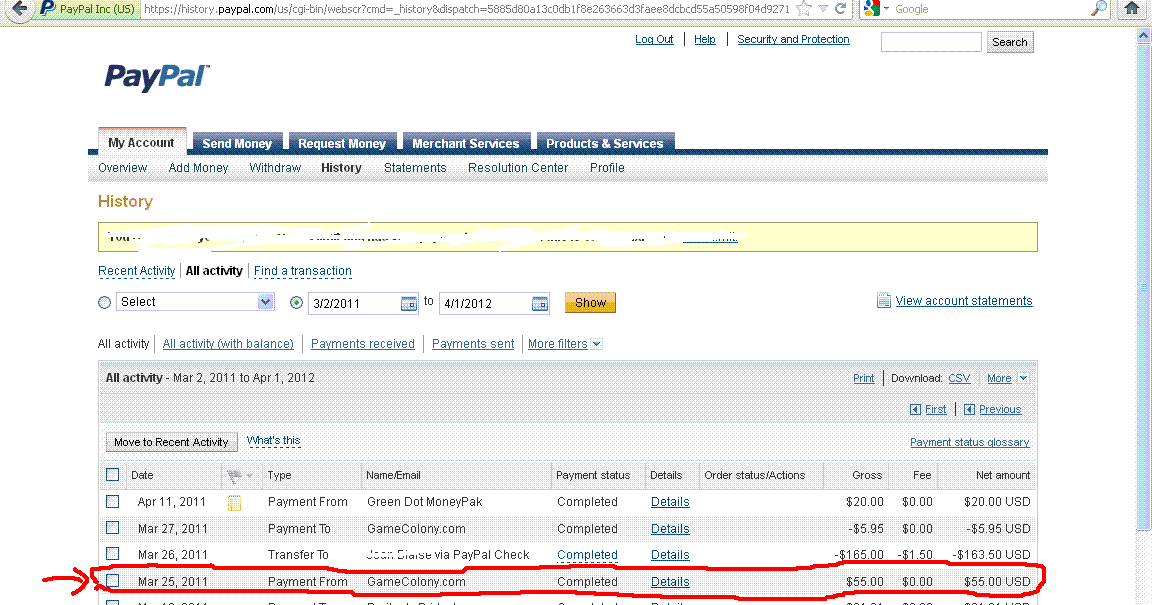The width and height of the screenshot is (1152, 605).
Task: Click the Move to Recent Activity button
Action: pyautogui.click(x=171, y=442)
